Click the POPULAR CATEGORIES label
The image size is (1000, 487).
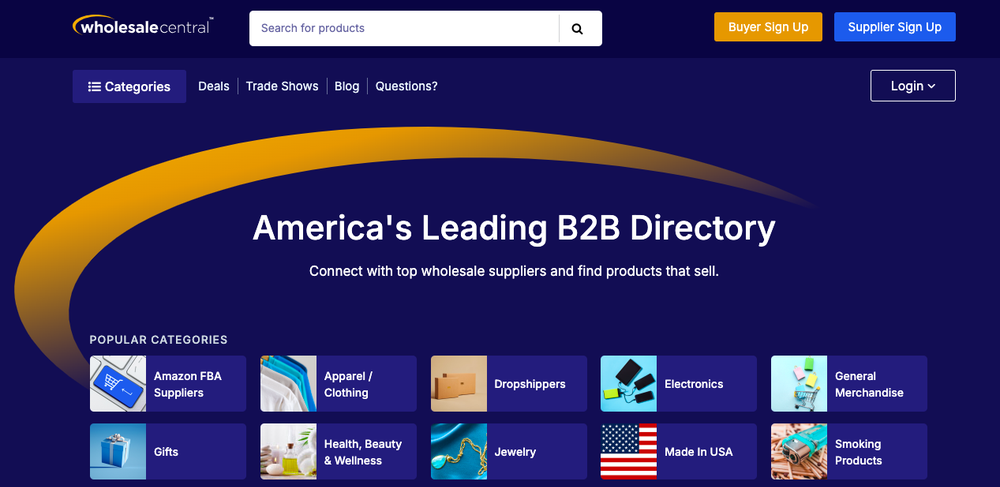pos(158,340)
